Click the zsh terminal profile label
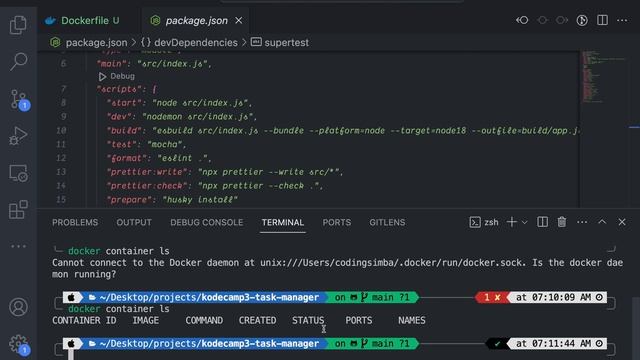The height and width of the screenshot is (360, 640). point(484,222)
